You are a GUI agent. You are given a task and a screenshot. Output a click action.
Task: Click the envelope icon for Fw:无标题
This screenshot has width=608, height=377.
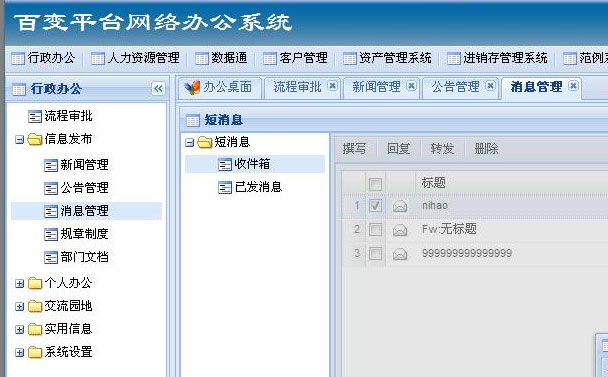tap(400, 230)
